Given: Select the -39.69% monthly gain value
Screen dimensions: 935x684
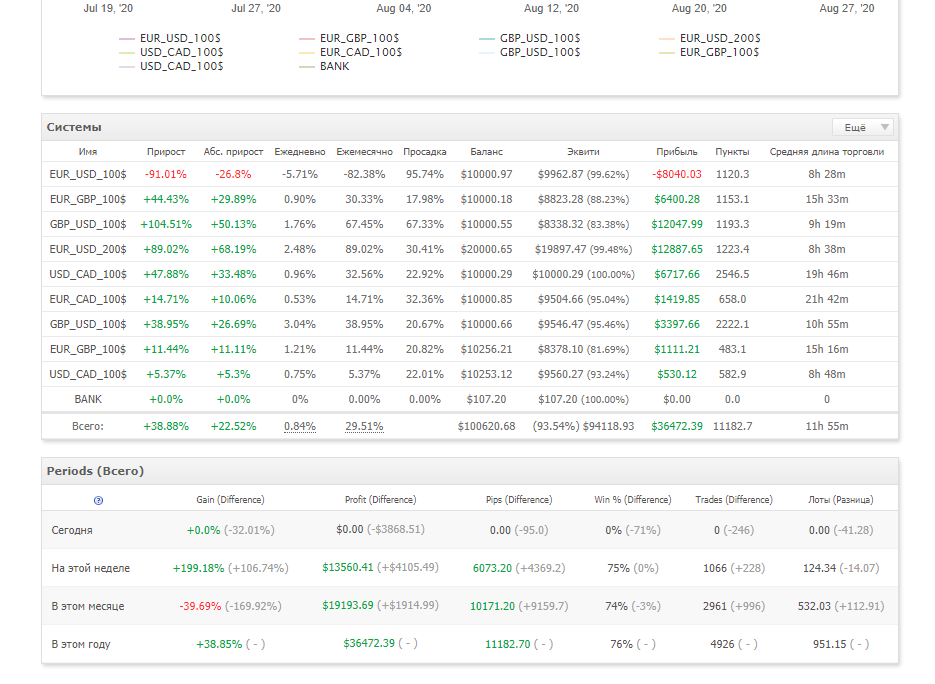Looking at the screenshot, I should (200, 606).
